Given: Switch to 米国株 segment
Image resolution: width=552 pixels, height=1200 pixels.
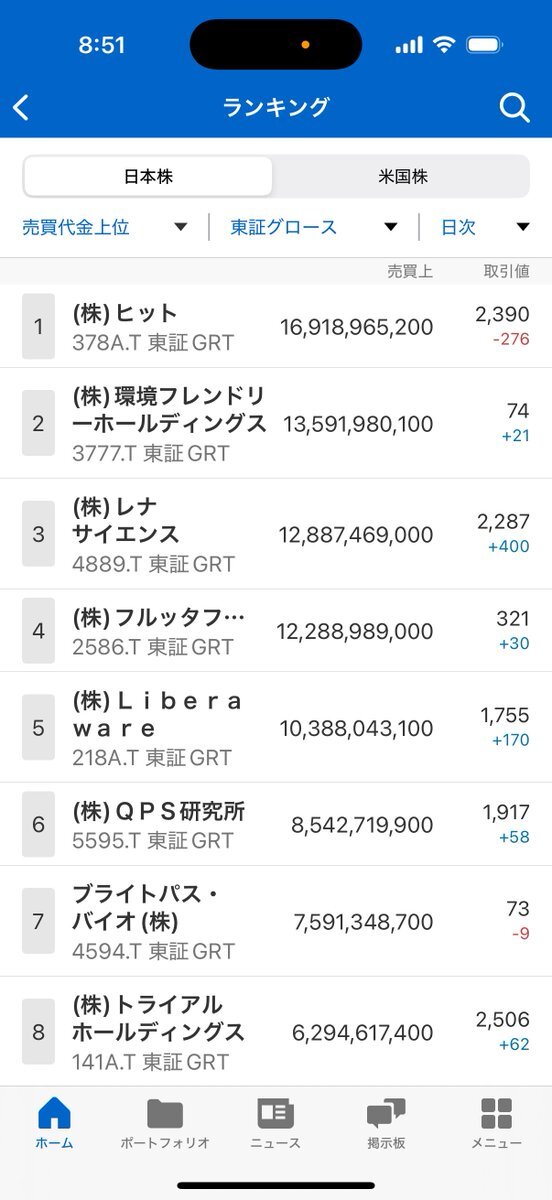Looking at the screenshot, I should (x=403, y=176).
